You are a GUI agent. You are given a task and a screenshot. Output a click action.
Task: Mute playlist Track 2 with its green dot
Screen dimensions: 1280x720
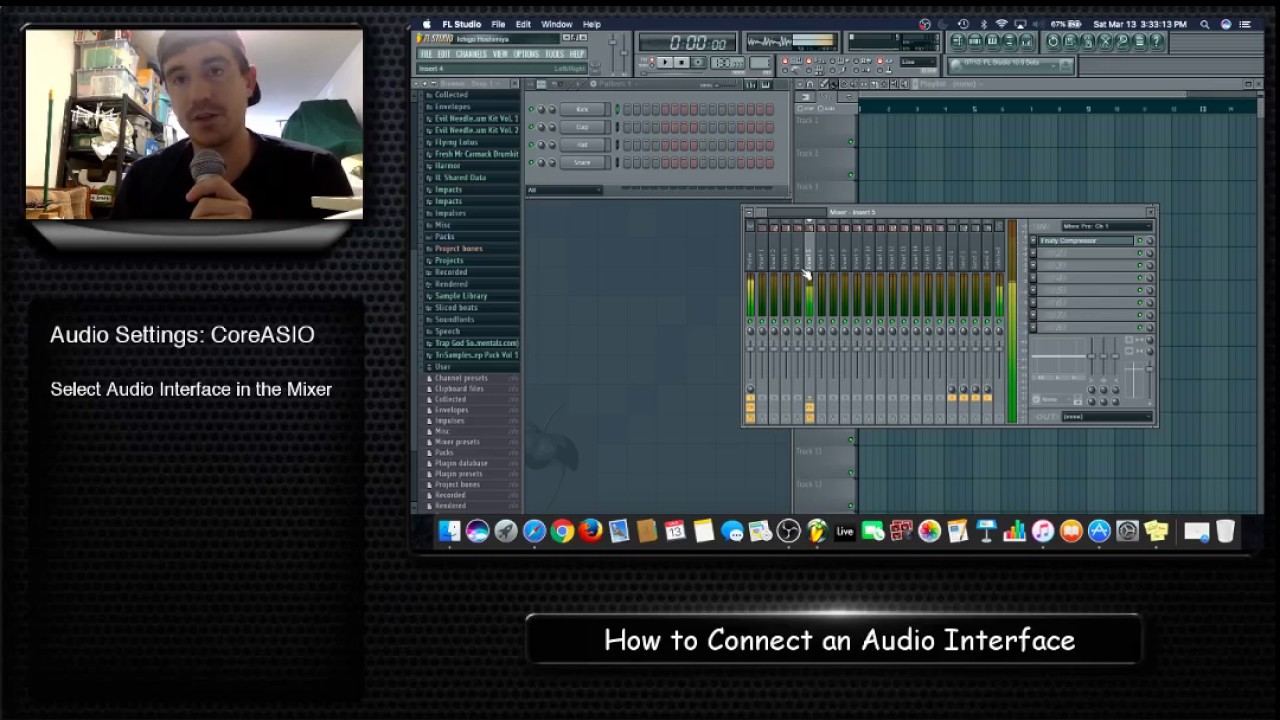tap(850, 175)
